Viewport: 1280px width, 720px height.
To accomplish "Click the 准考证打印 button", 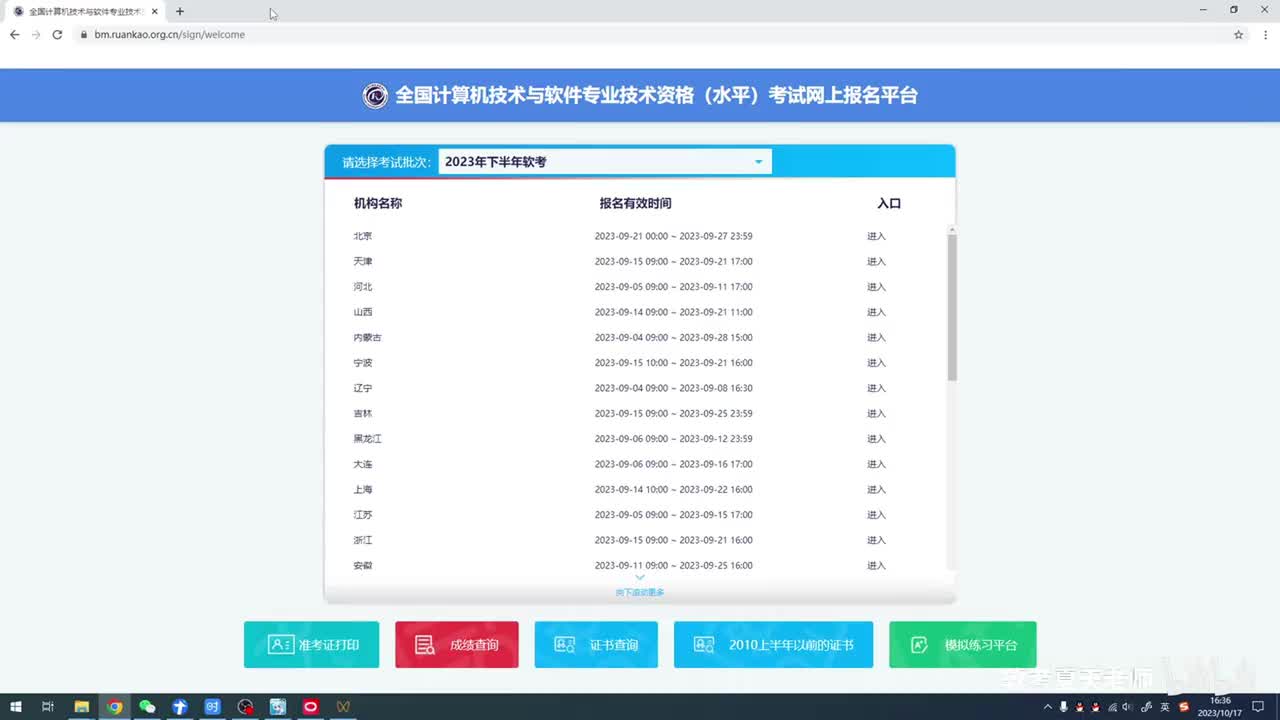I will click(311, 645).
